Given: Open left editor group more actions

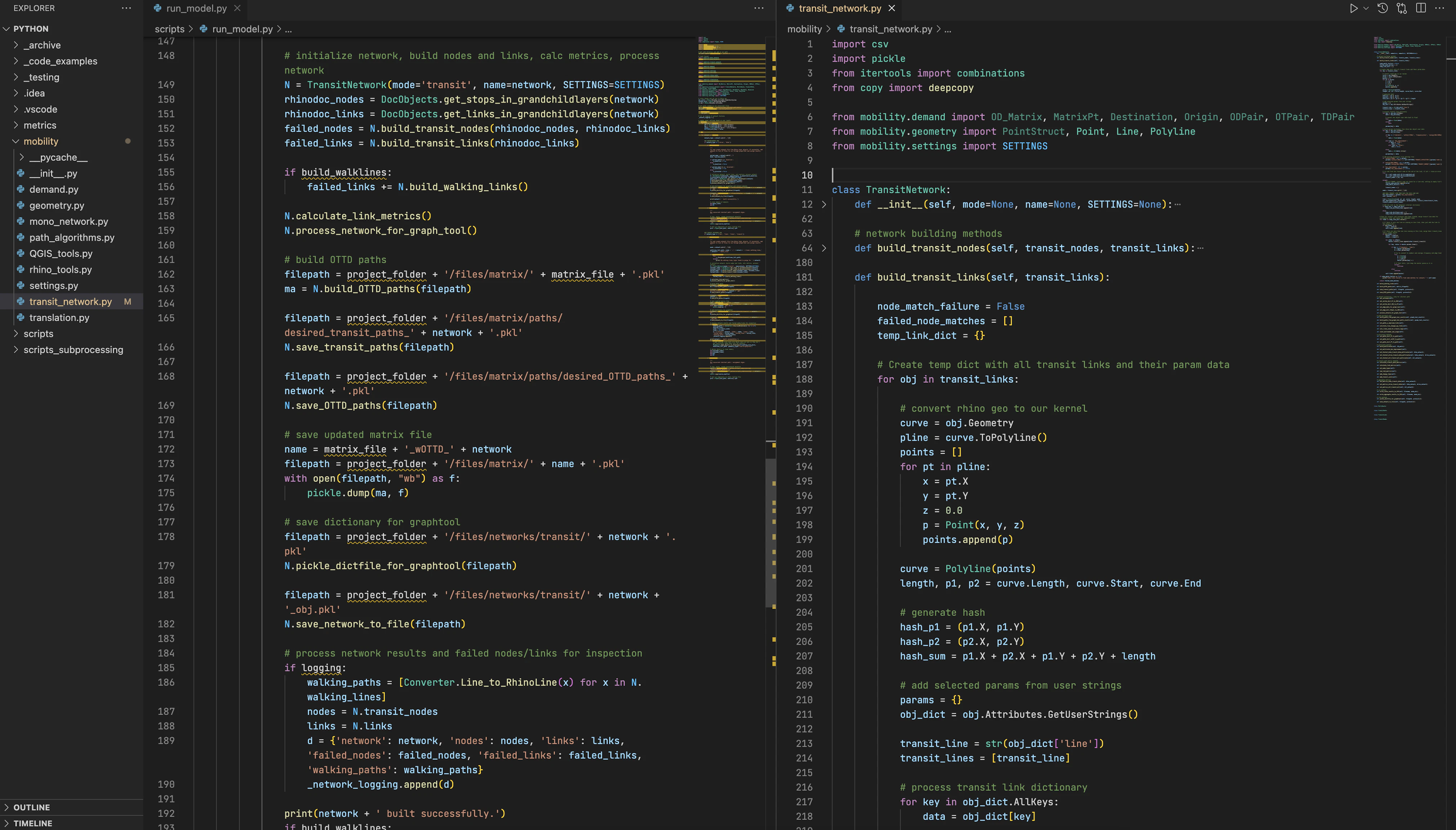Looking at the screenshot, I should (759, 8).
